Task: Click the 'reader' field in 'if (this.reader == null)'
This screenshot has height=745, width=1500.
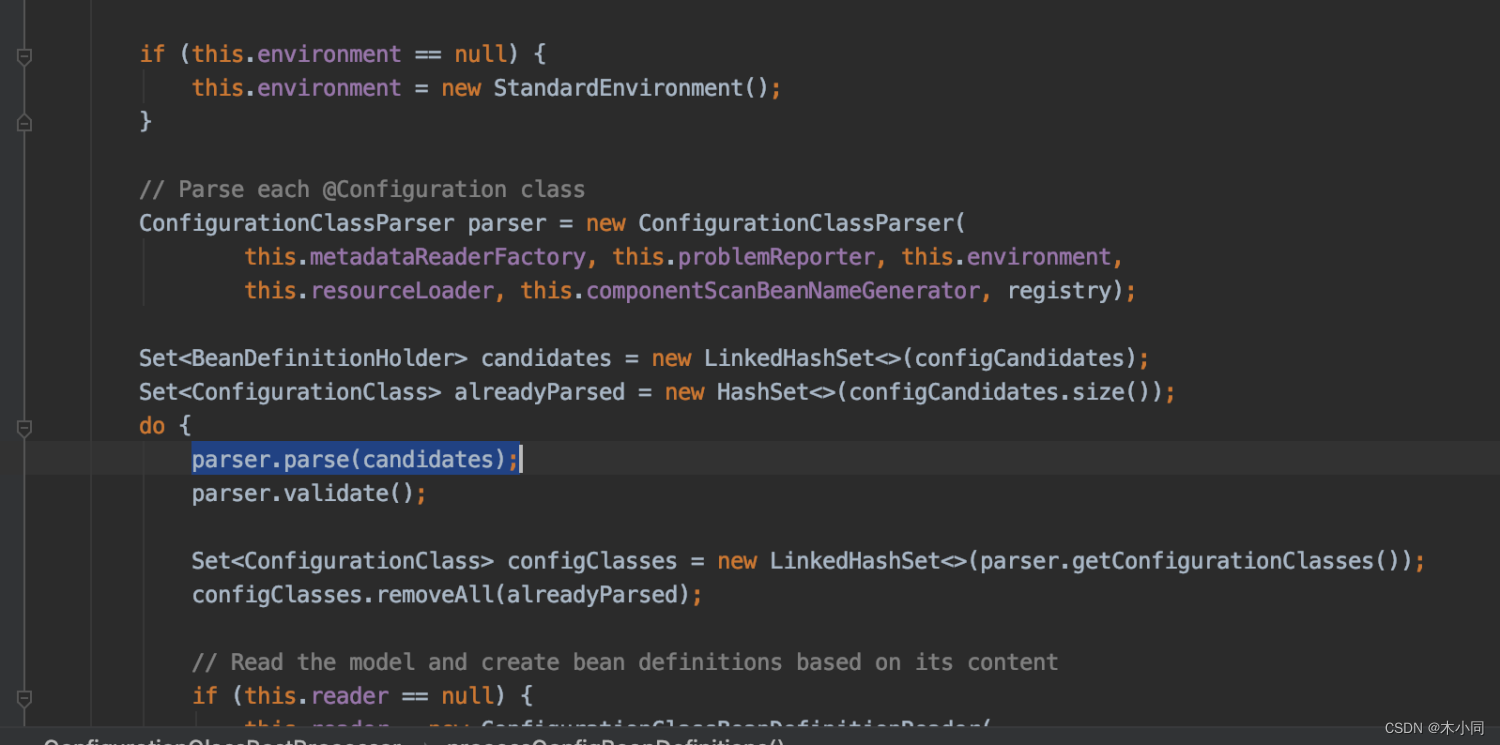Action: point(349,696)
